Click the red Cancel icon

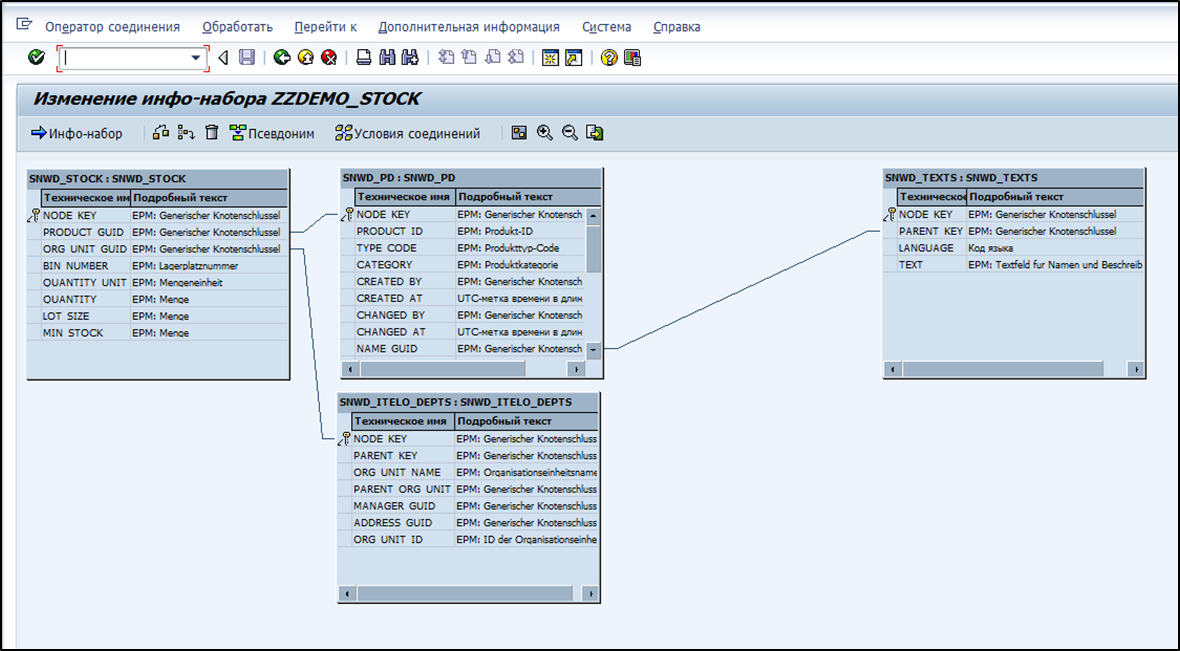tap(328, 58)
